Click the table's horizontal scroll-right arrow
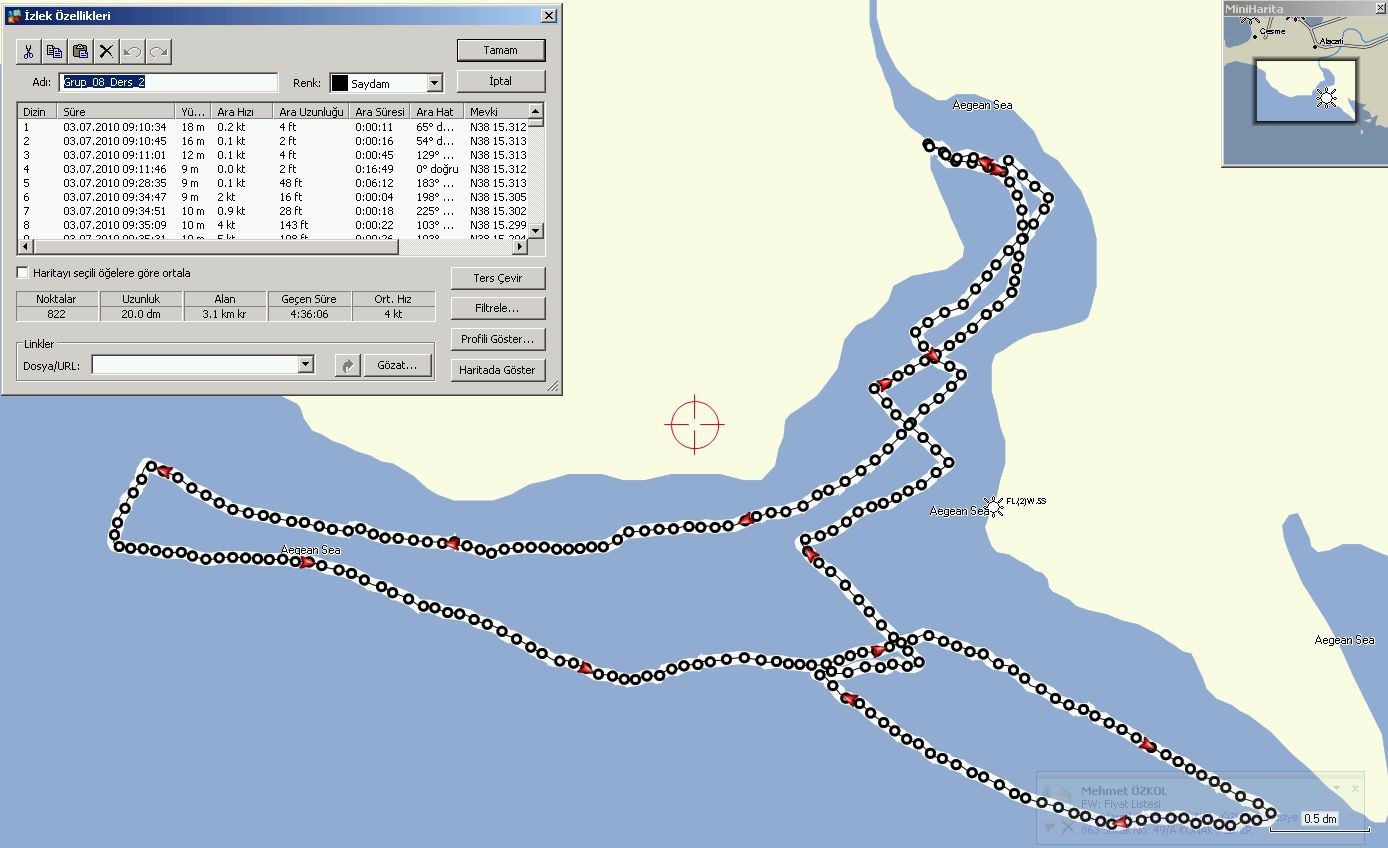This screenshot has height=848, width=1388. (x=520, y=247)
